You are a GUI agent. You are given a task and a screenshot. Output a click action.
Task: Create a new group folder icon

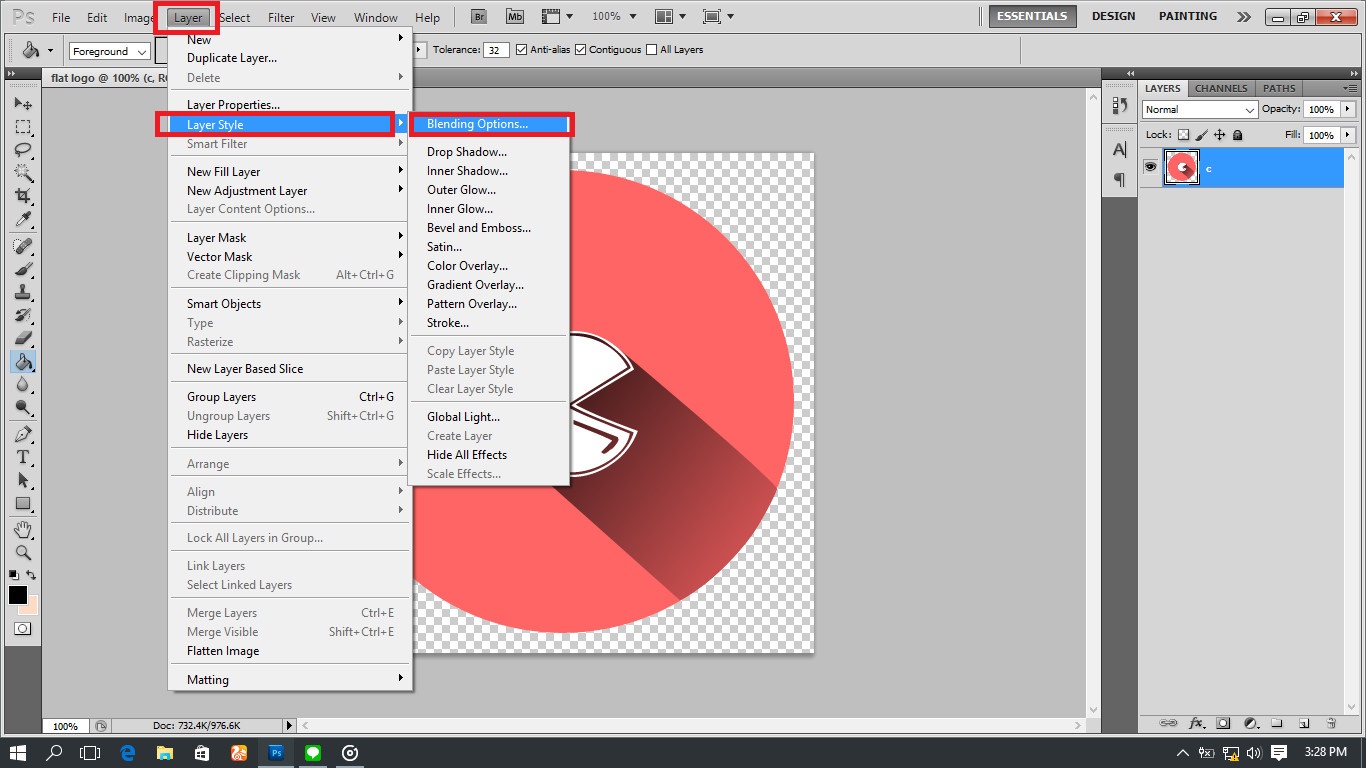click(1277, 723)
